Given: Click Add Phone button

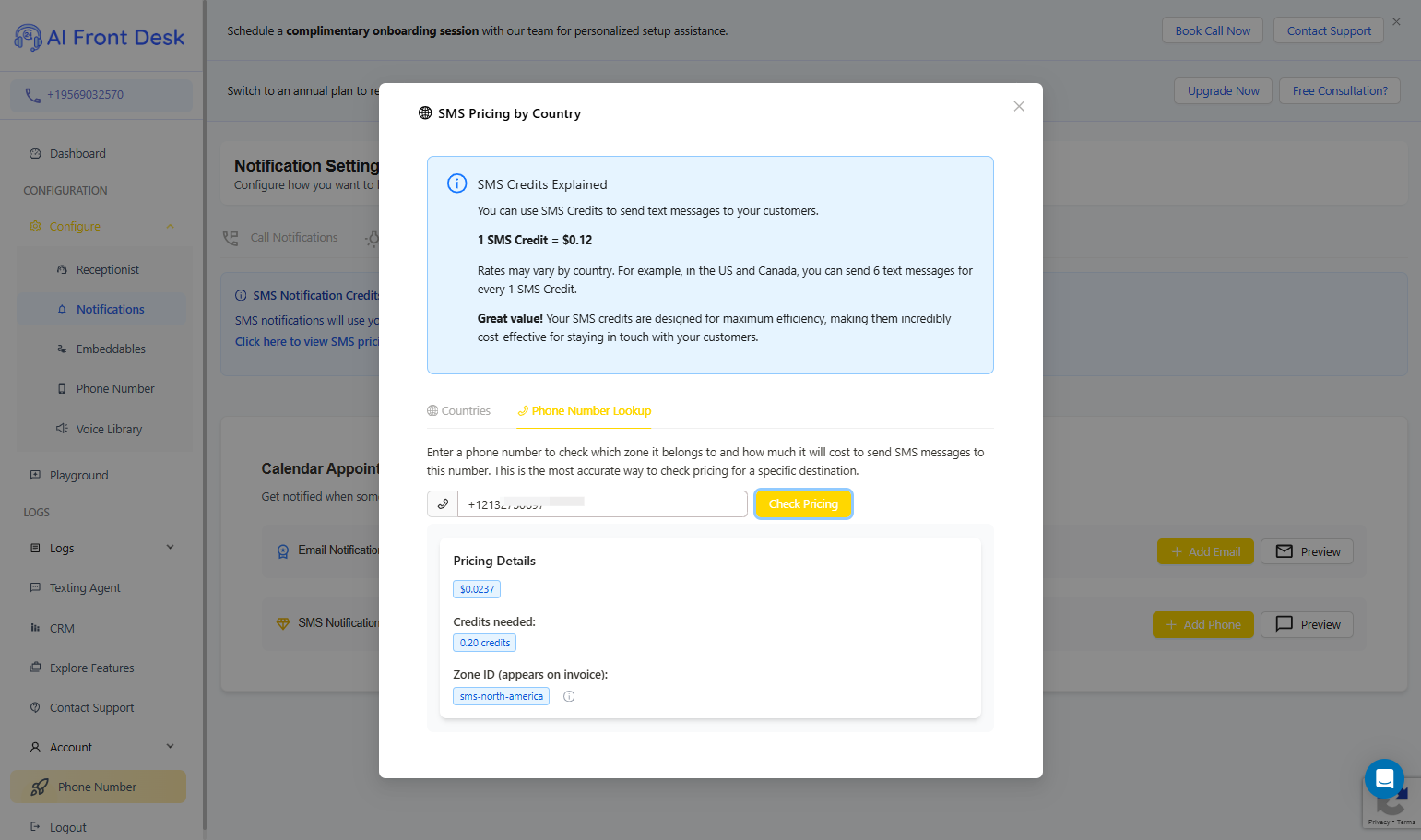Looking at the screenshot, I should point(1202,624).
